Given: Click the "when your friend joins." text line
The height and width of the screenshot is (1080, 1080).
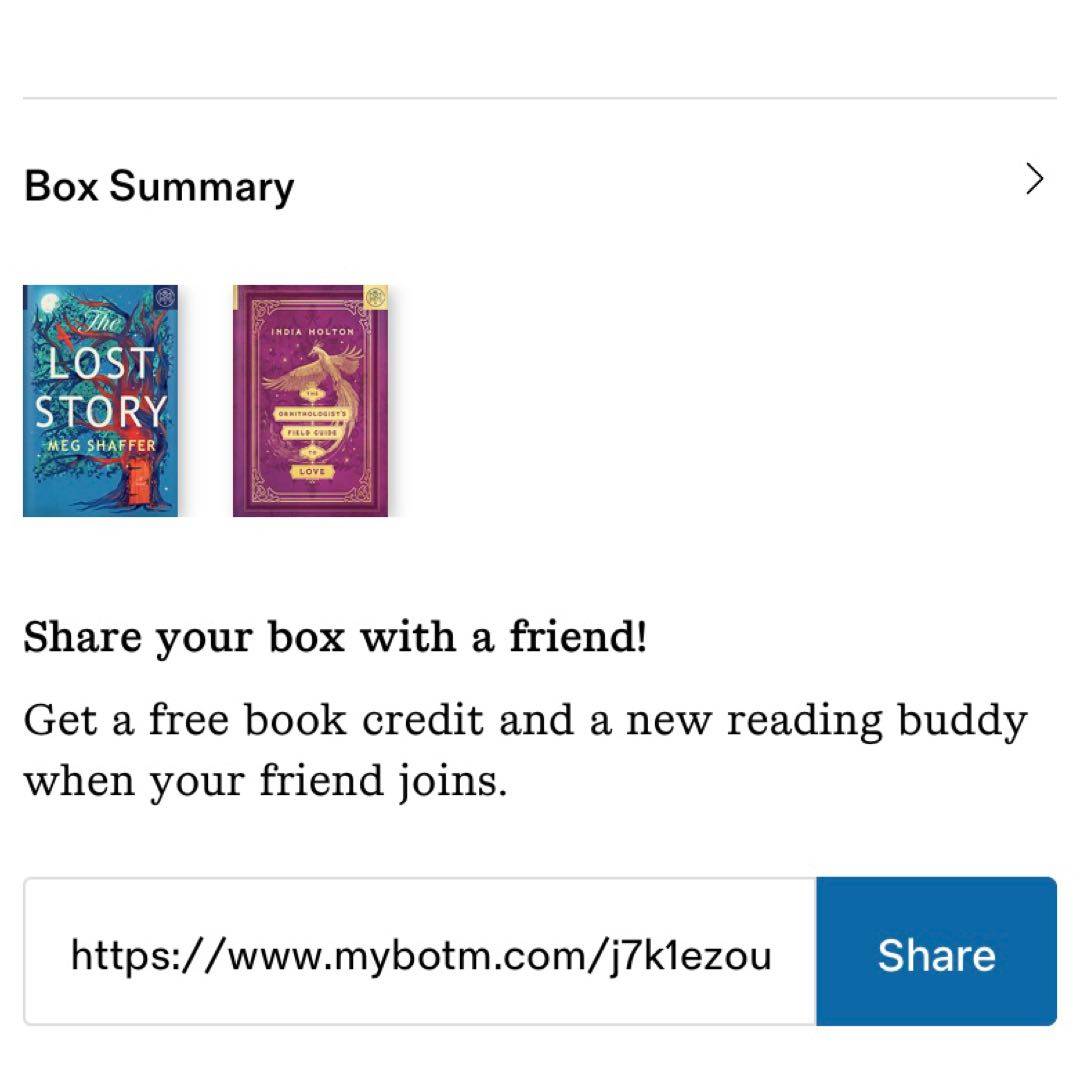Looking at the screenshot, I should click(265, 780).
